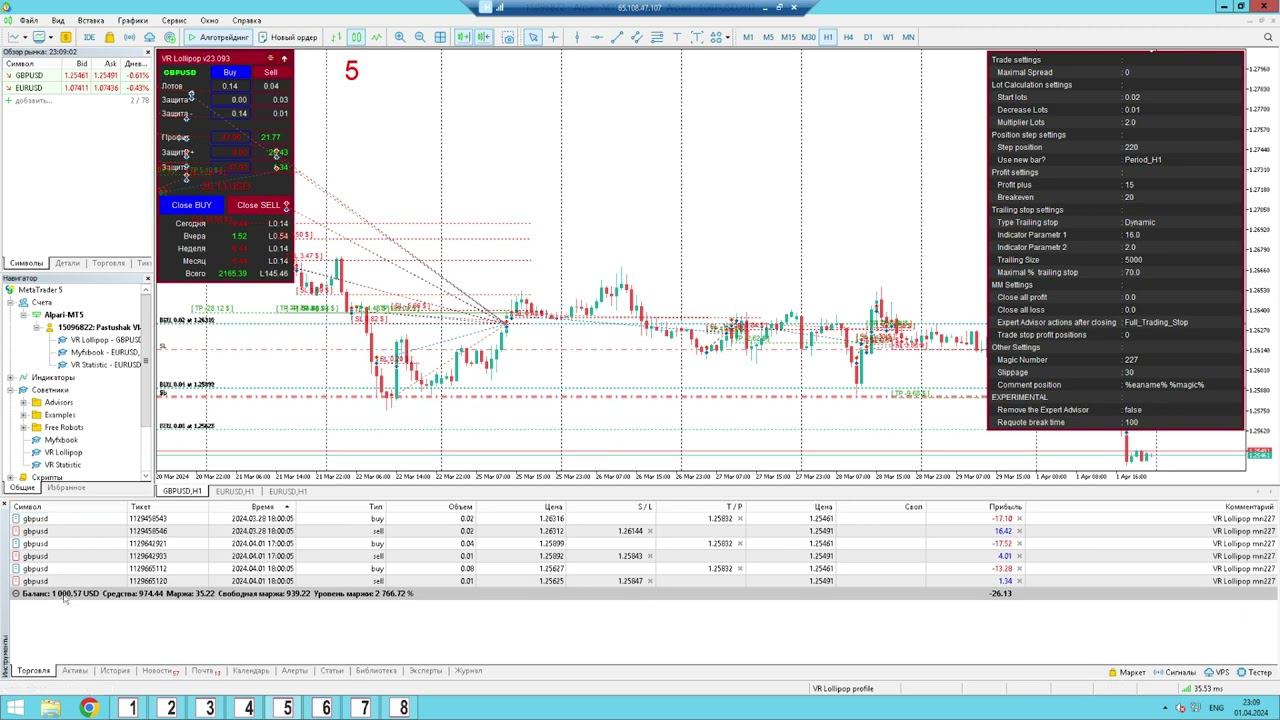1280x720 pixels.
Task: Click the blue Buy button
Action: click(230, 72)
